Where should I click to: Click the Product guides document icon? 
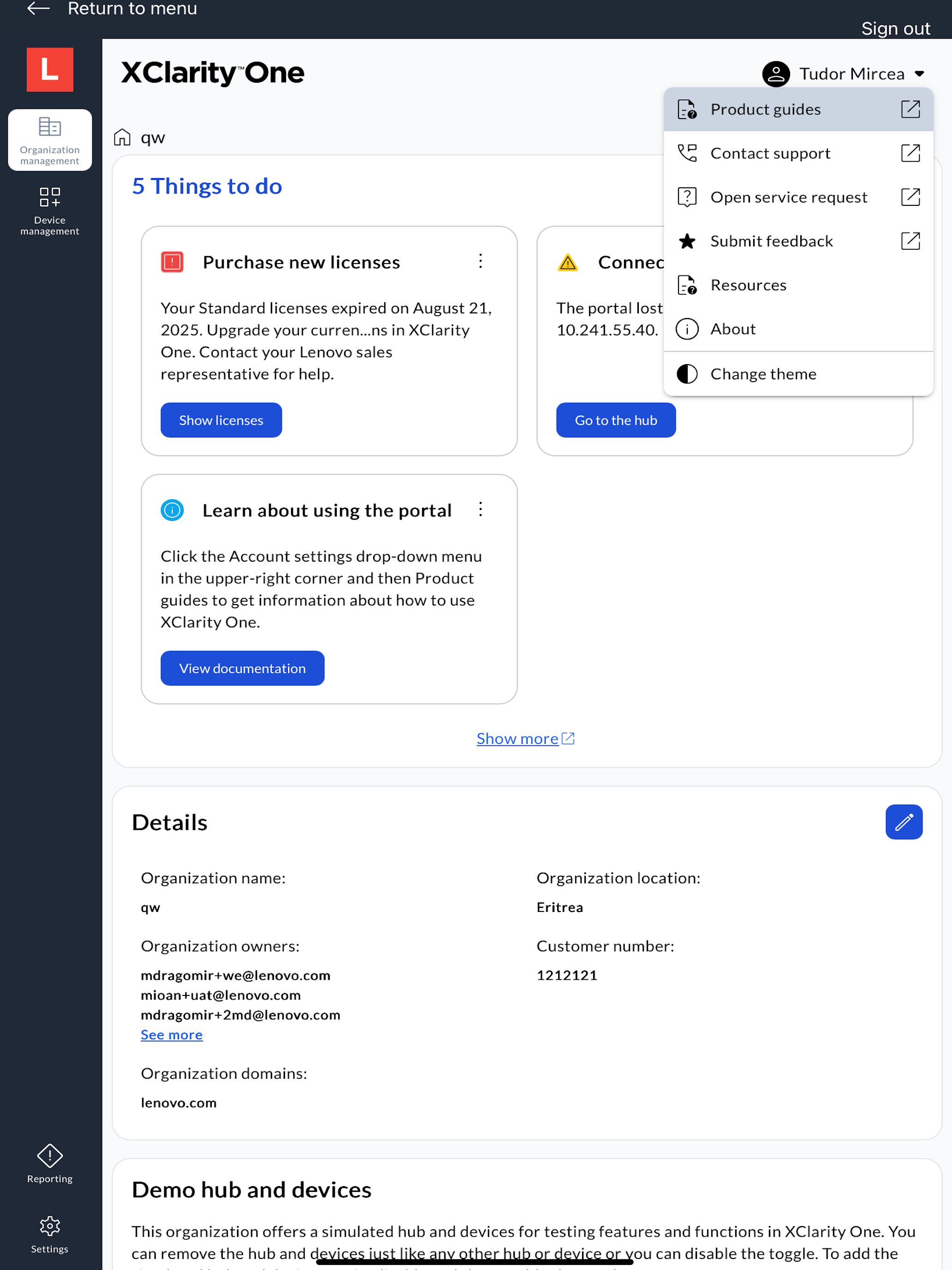point(687,109)
